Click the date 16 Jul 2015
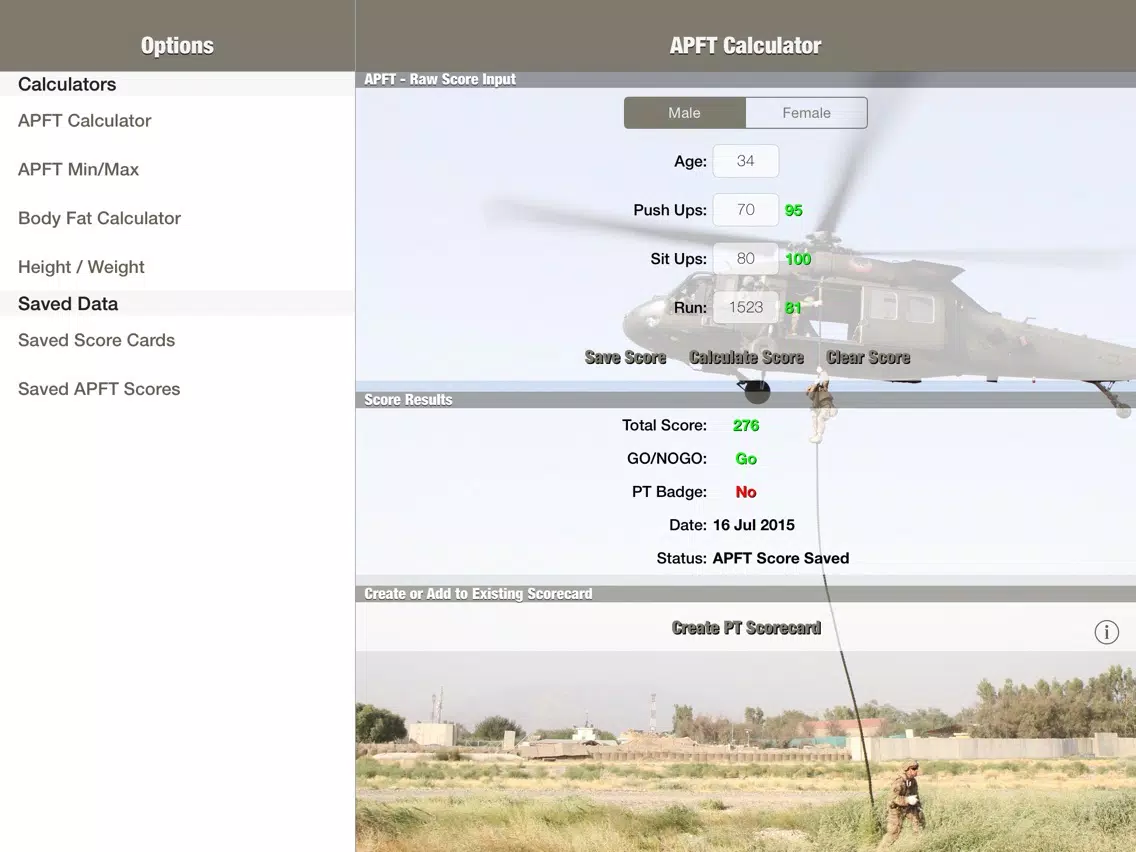This screenshot has width=1136, height=852. coord(753,525)
